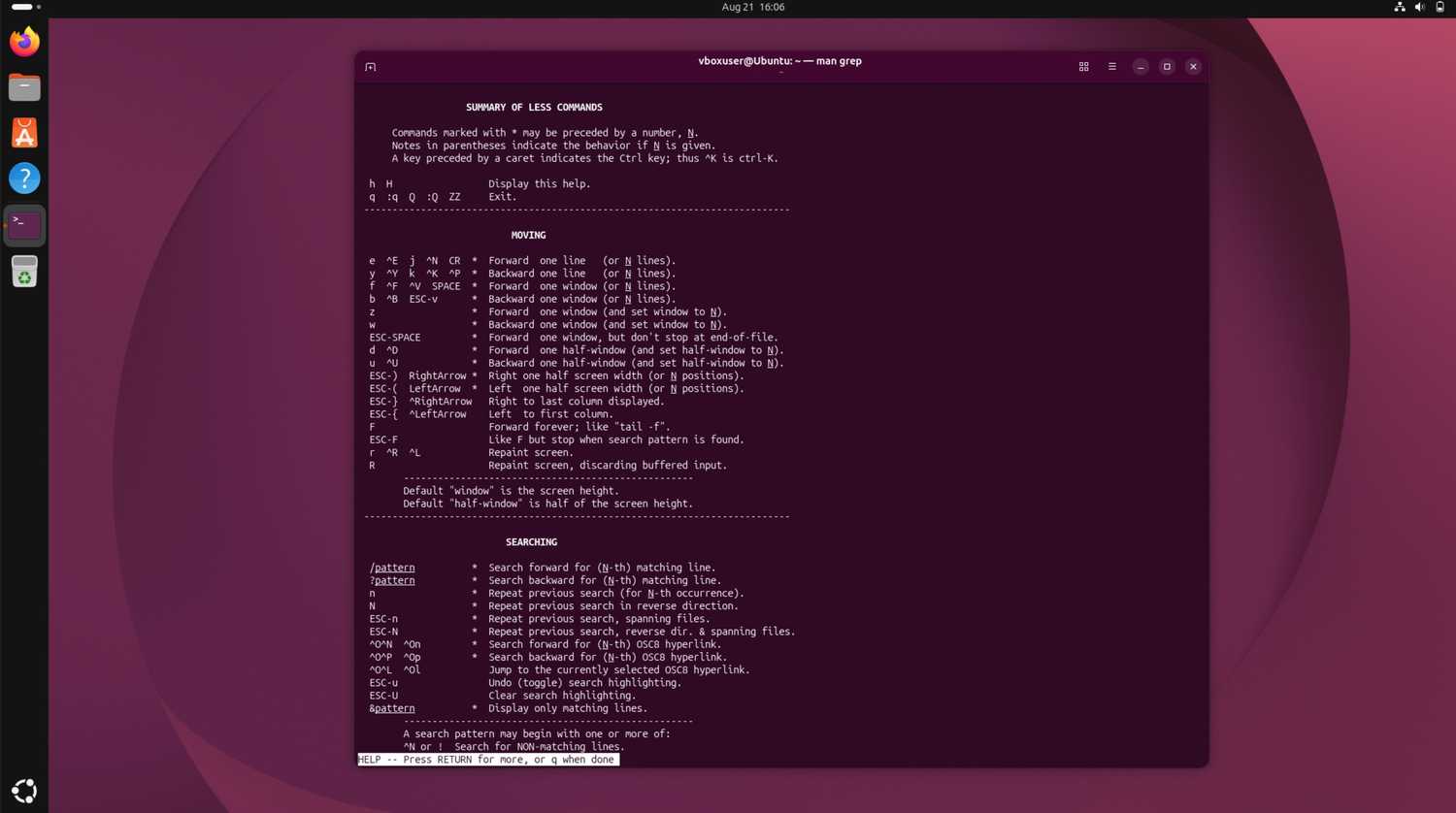Viewport: 1456px width, 813px height.
Task: Click the 'Display this help.' description
Action: (539, 183)
